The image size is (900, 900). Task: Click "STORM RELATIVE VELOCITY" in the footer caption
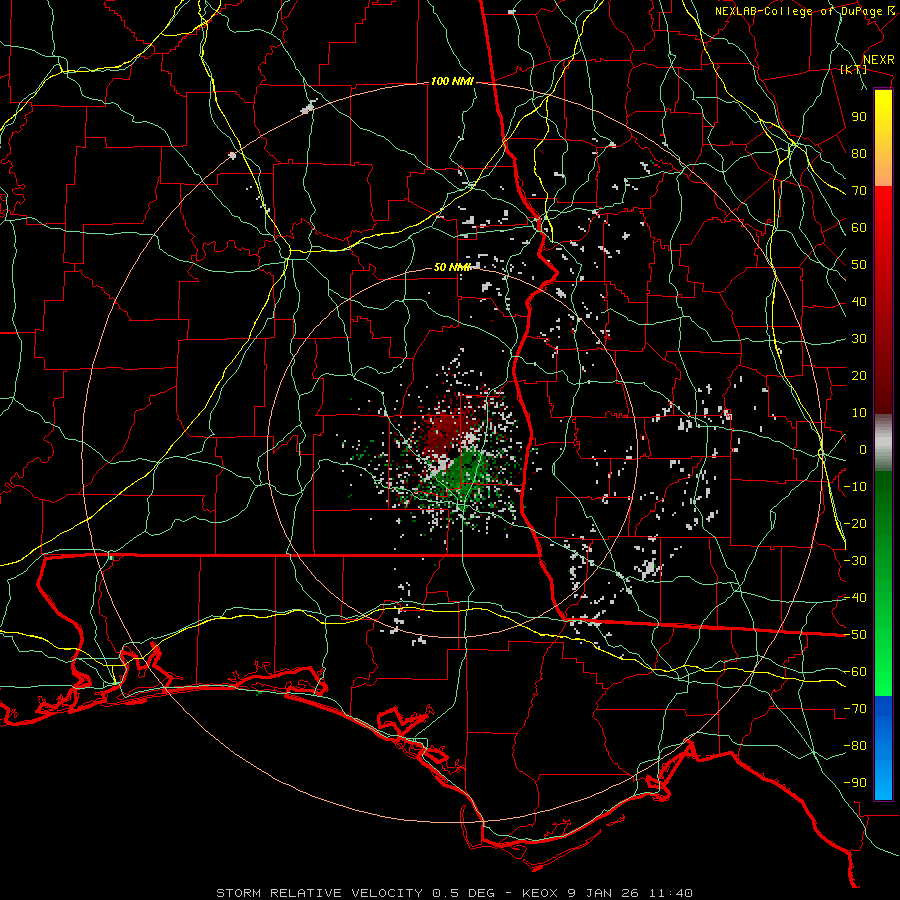pyautogui.click(x=320, y=893)
